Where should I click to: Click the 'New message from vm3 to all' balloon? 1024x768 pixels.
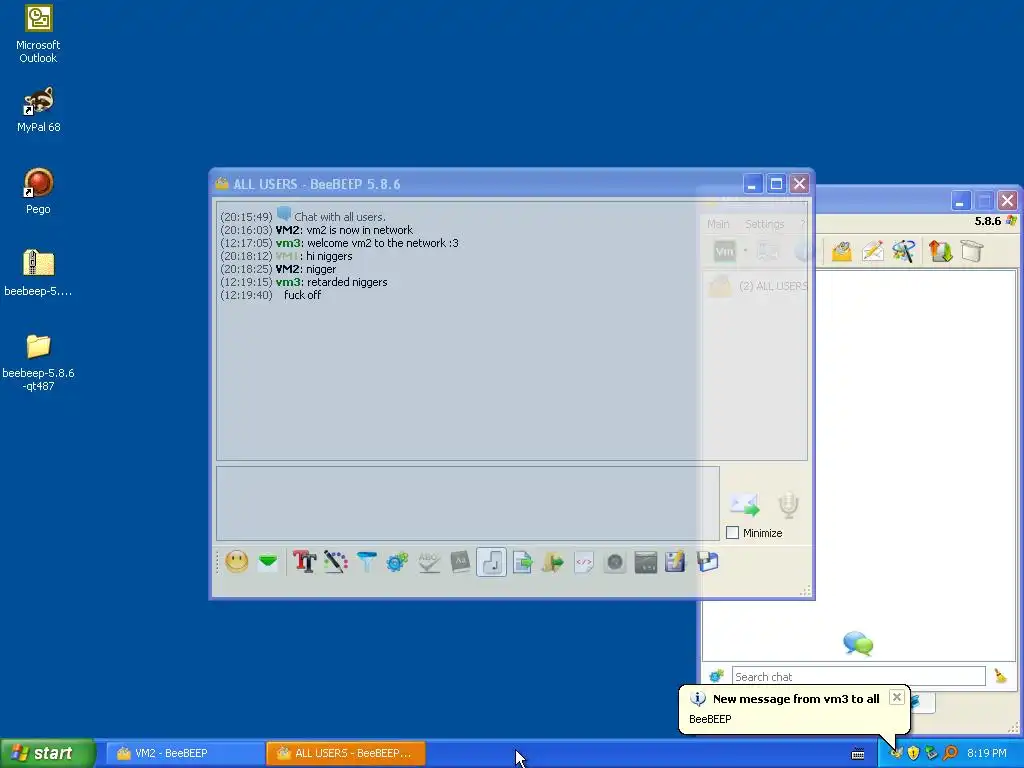(795, 699)
